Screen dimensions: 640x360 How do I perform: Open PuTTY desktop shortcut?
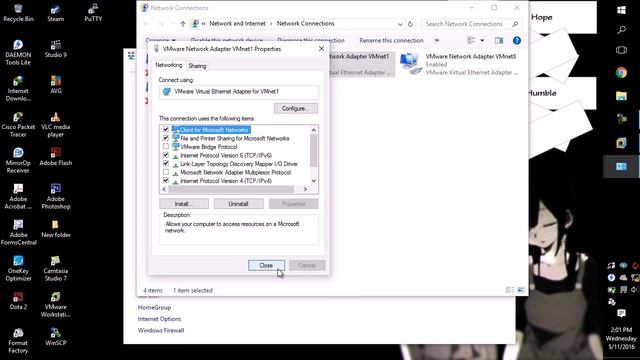pos(93,13)
